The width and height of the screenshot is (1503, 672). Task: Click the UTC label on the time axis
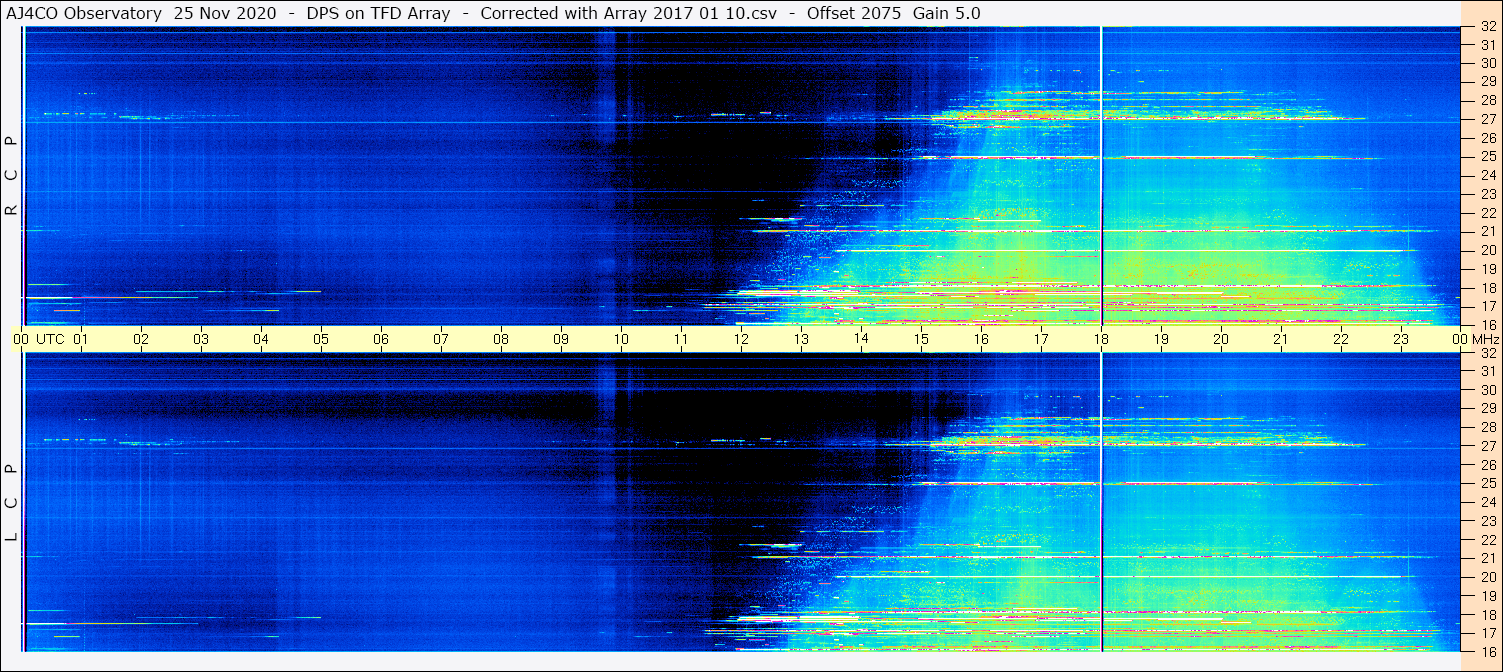[x=50, y=339]
